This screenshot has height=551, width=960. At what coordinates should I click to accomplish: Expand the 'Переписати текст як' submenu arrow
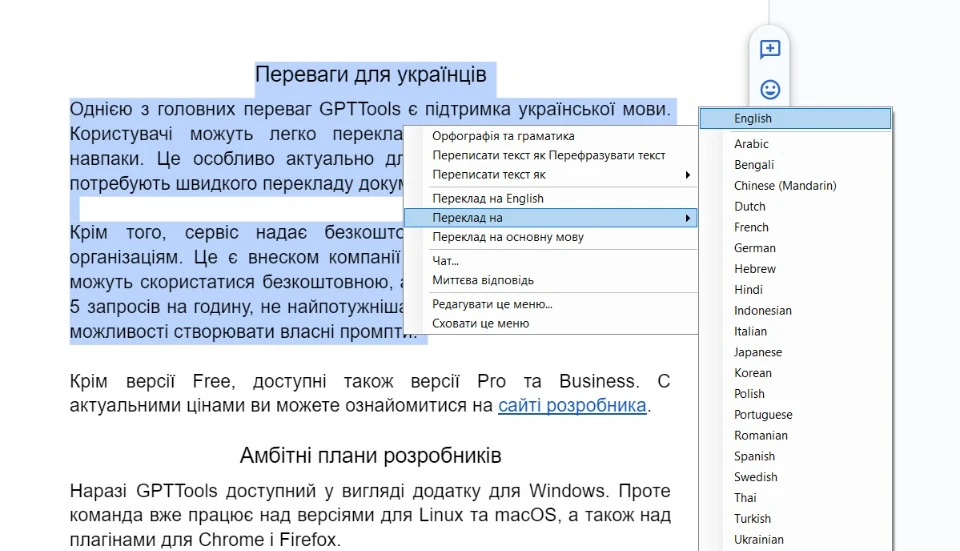point(687,175)
